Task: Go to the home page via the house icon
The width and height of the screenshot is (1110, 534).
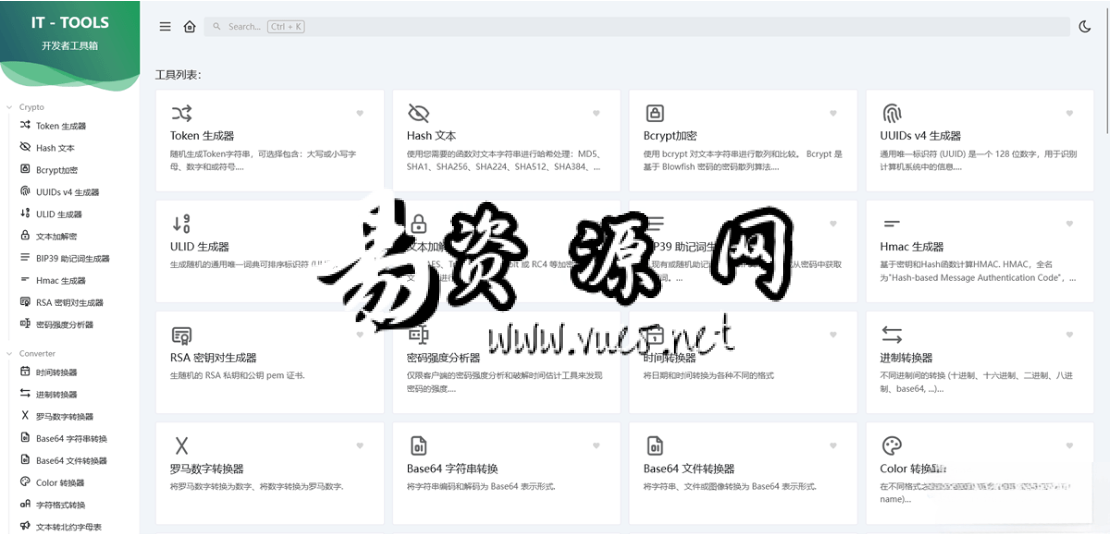Action: coord(189,27)
